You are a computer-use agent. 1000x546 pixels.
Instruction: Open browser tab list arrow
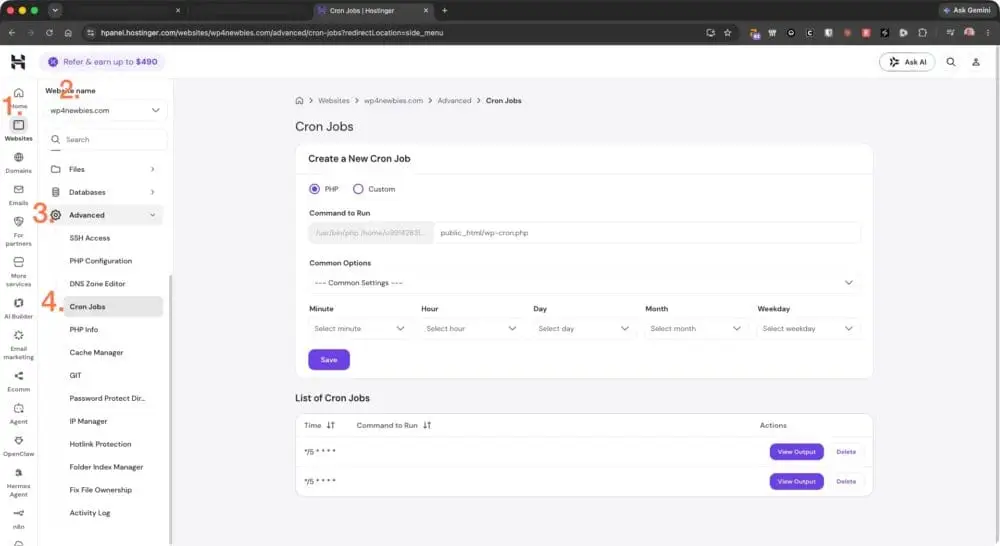click(x=55, y=10)
